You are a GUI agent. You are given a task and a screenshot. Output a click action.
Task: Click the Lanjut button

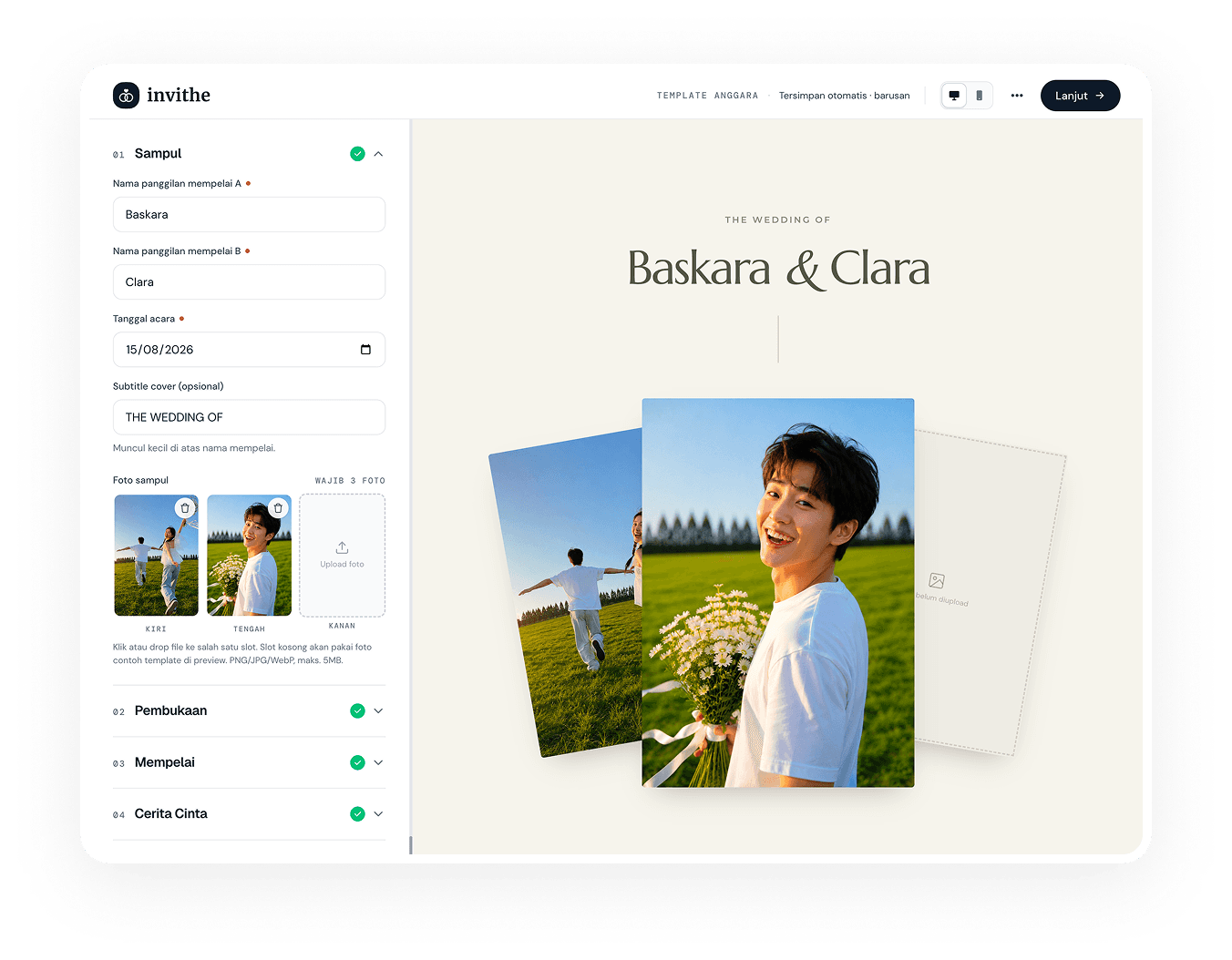[1080, 96]
